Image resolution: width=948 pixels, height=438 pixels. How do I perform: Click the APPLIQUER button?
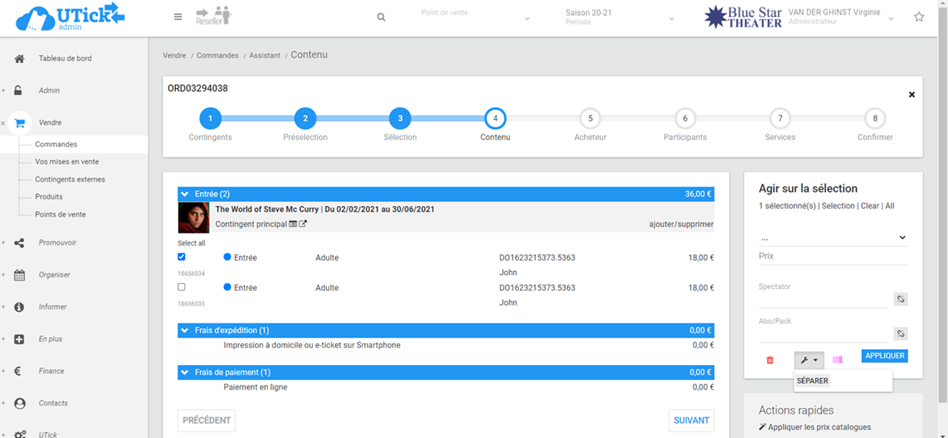(884, 356)
